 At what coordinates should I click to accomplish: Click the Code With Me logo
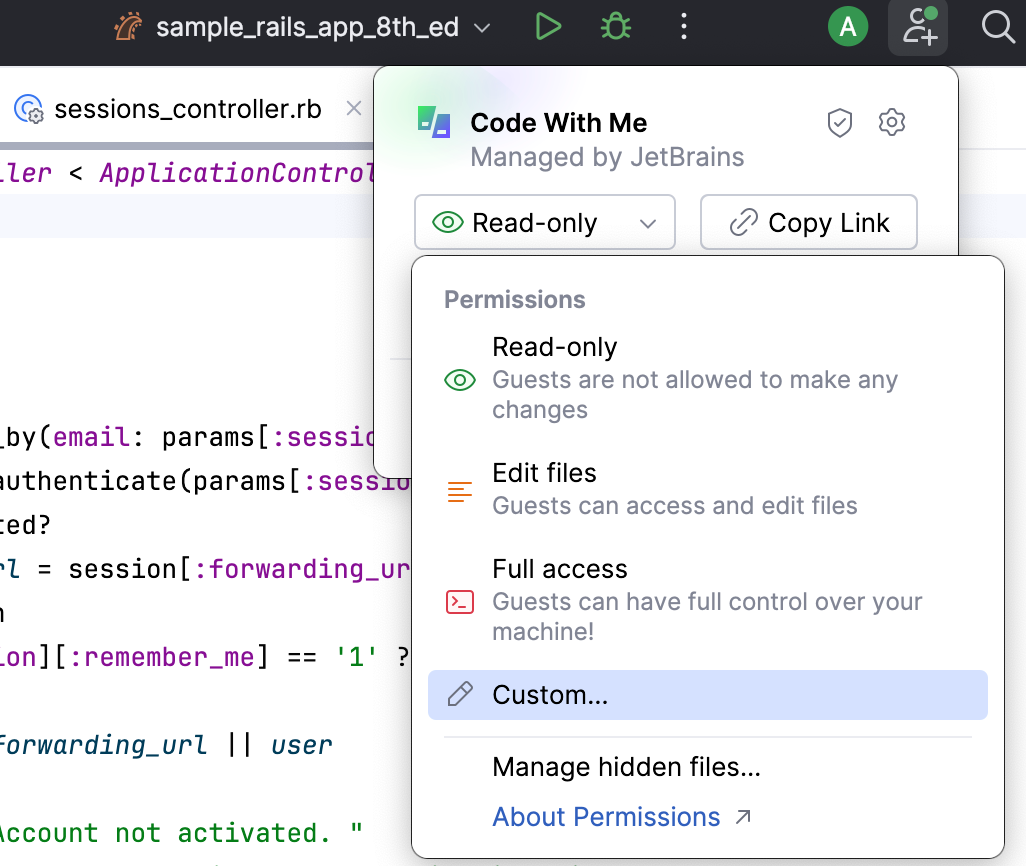(x=434, y=122)
